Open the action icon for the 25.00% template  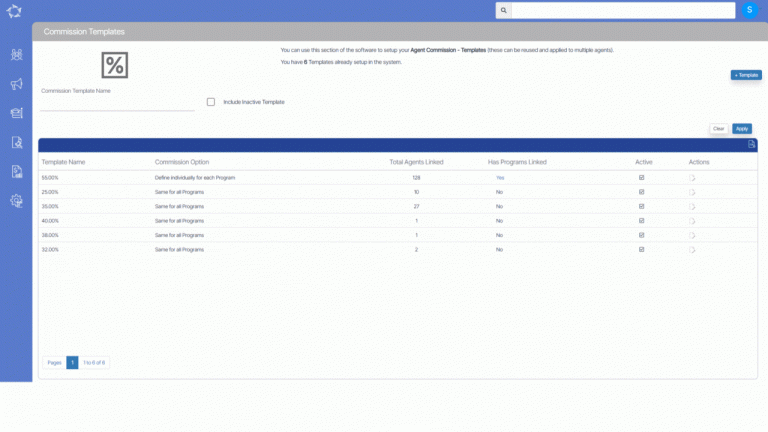pyautogui.click(x=692, y=192)
